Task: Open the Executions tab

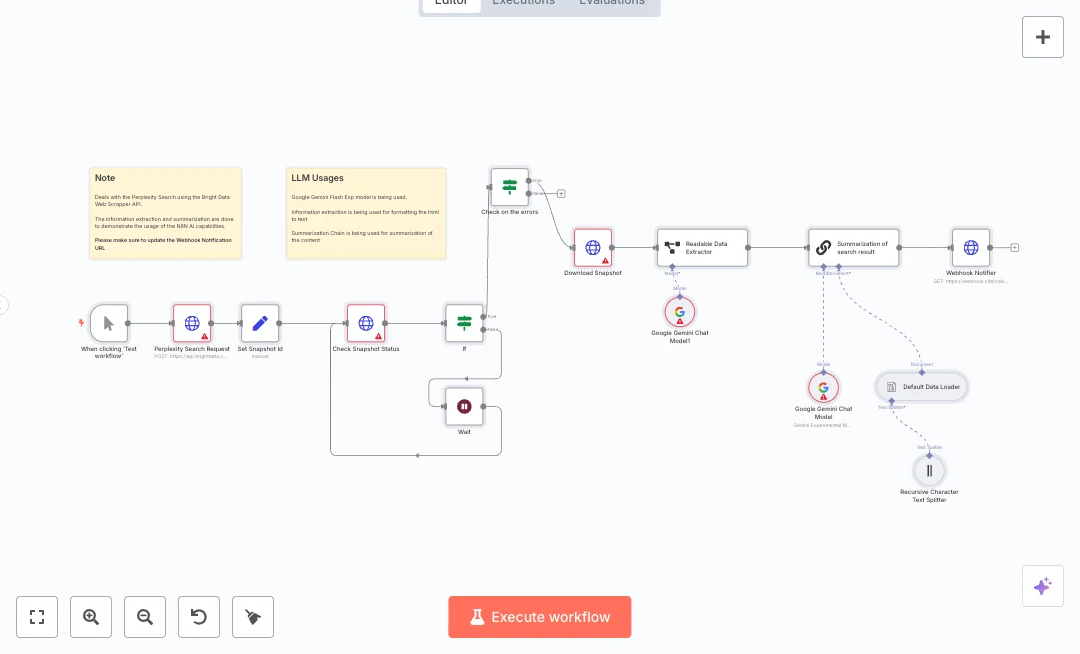Action: tap(523, 3)
